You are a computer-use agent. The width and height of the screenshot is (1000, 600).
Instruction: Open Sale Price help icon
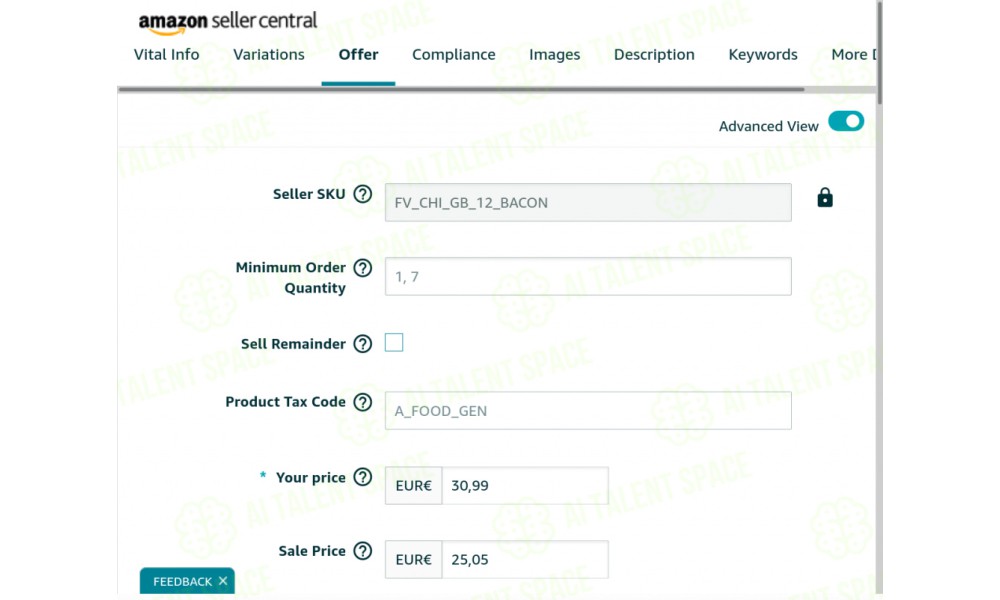[x=363, y=551]
